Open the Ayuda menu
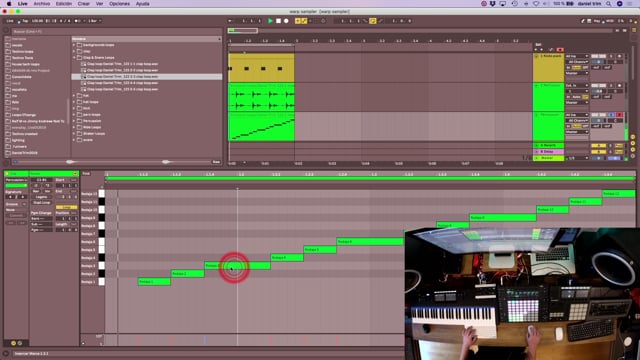The height and width of the screenshot is (360, 640). tap(142, 4)
